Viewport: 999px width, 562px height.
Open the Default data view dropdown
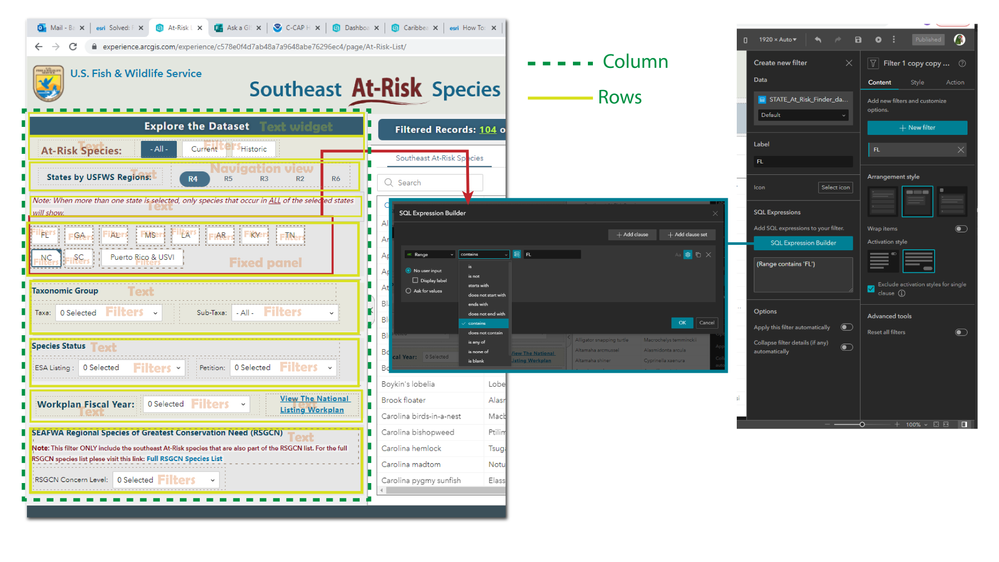tap(803, 115)
